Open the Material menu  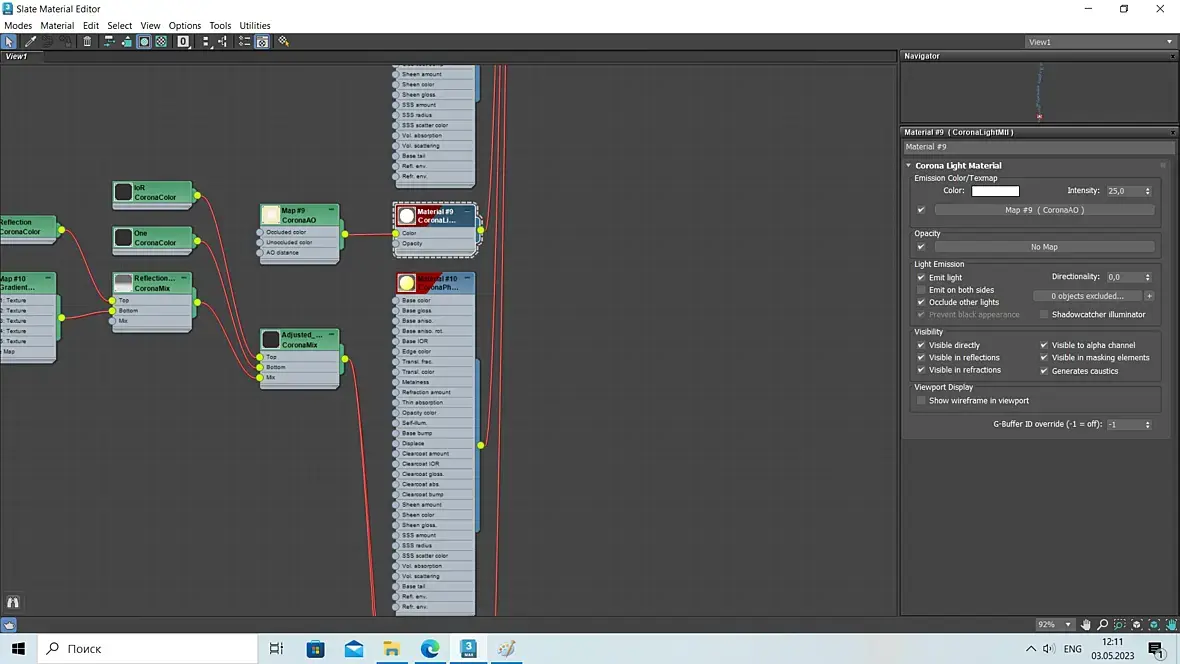pyautogui.click(x=57, y=26)
